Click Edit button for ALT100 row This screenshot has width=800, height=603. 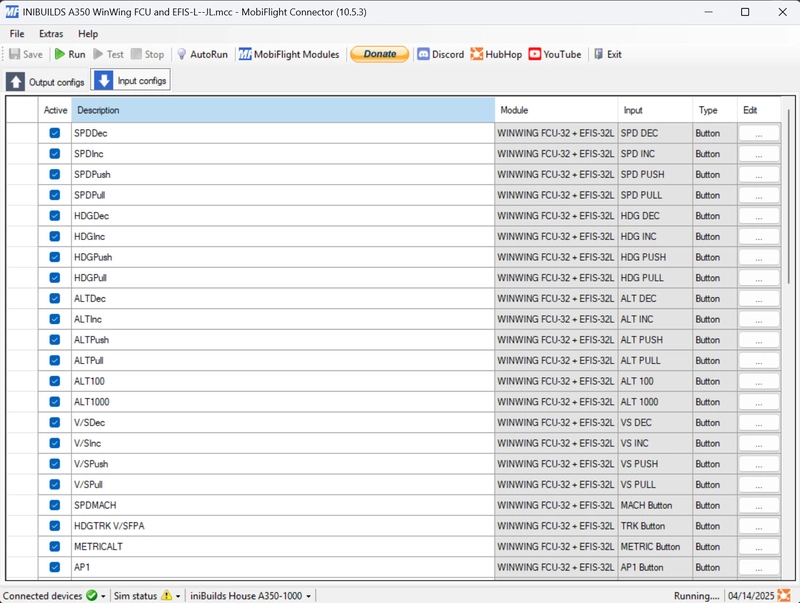[x=759, y=381]
